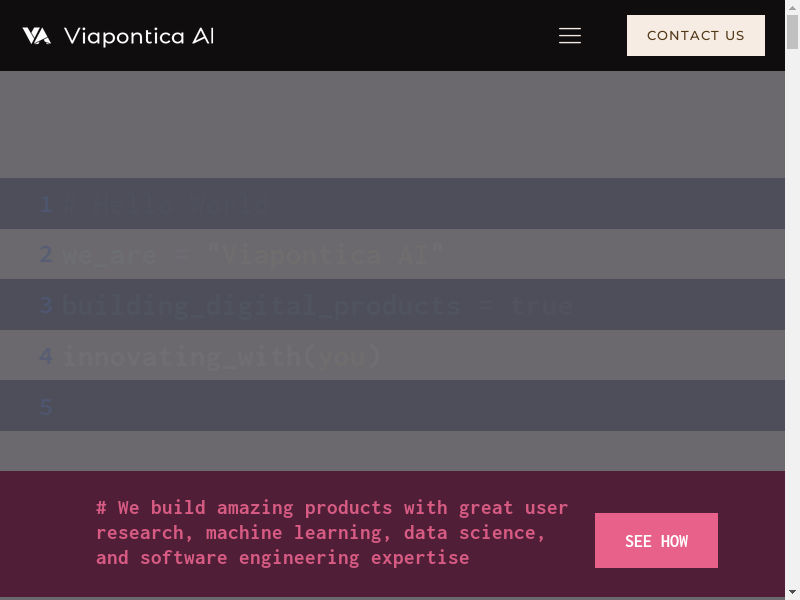Click the Viapontica AI wordmark
Image resolution: width=800 pixels, height=600 pixels.
coord(139,36)
